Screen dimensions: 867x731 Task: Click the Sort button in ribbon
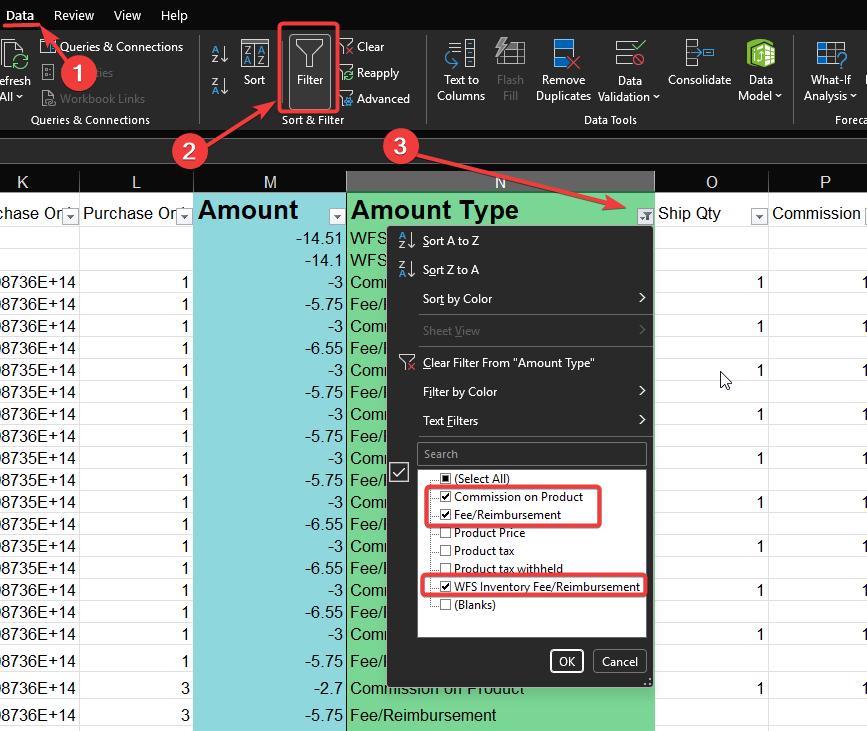tap(254, 64)
